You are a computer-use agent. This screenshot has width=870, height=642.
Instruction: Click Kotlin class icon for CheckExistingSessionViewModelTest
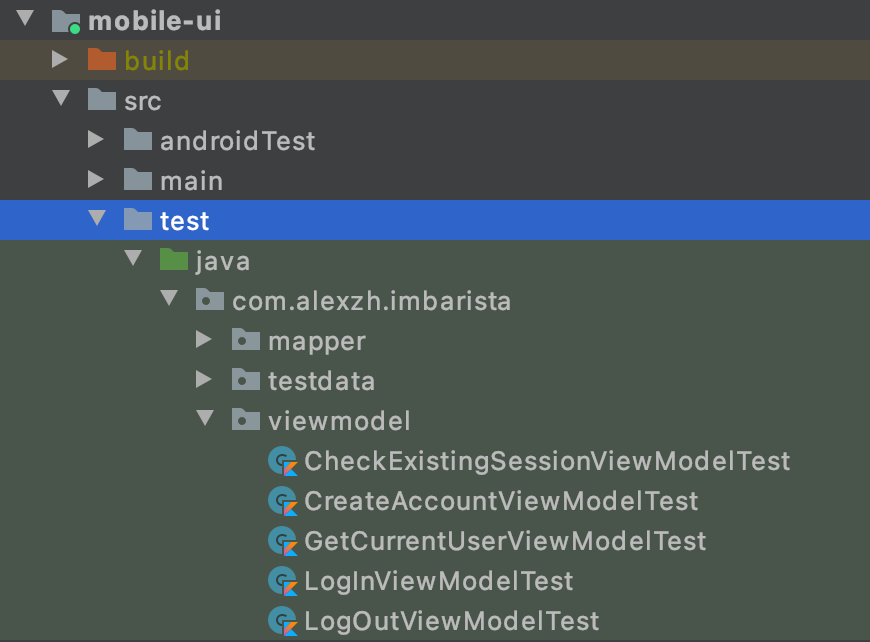(284, 461)
